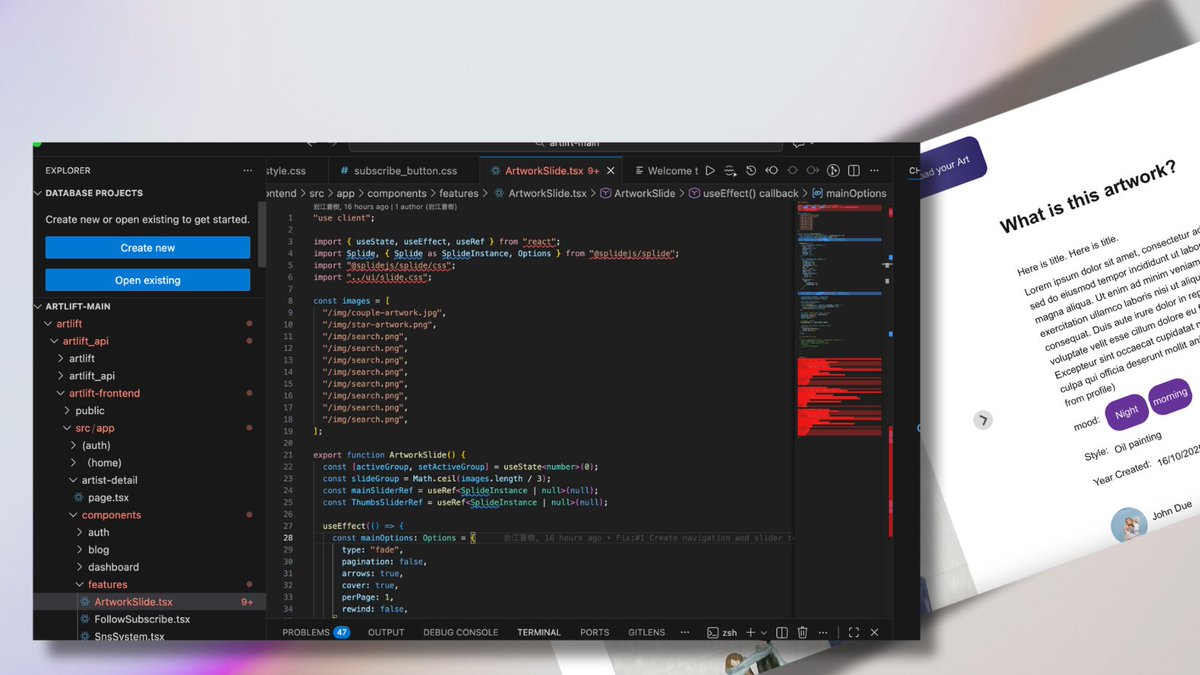Image resolution: width=1200 pixels, height=675 pixels.
Task: Kill terminal with trash icon
Action: 804,632
